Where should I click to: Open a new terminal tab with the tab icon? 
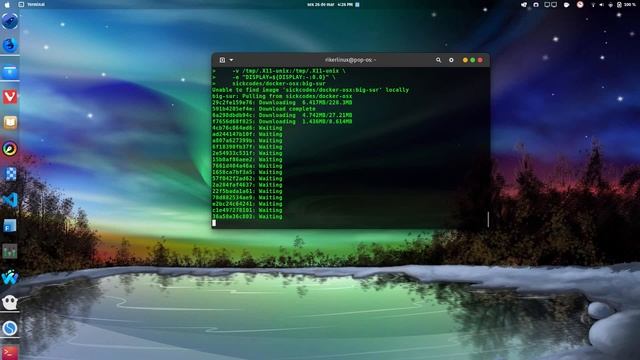pos(222,60)
